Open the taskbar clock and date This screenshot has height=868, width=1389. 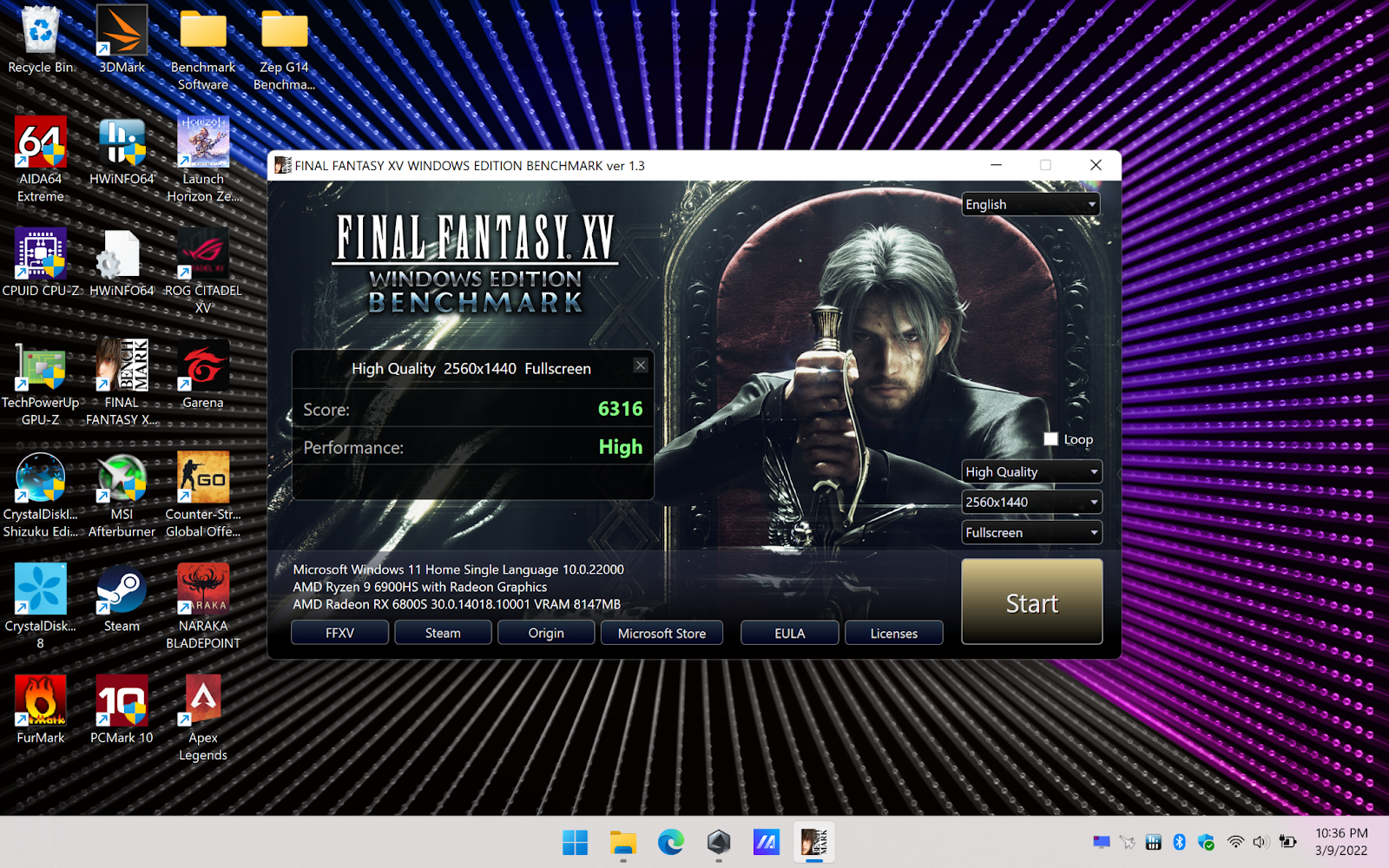click(x=1341, y=842)
